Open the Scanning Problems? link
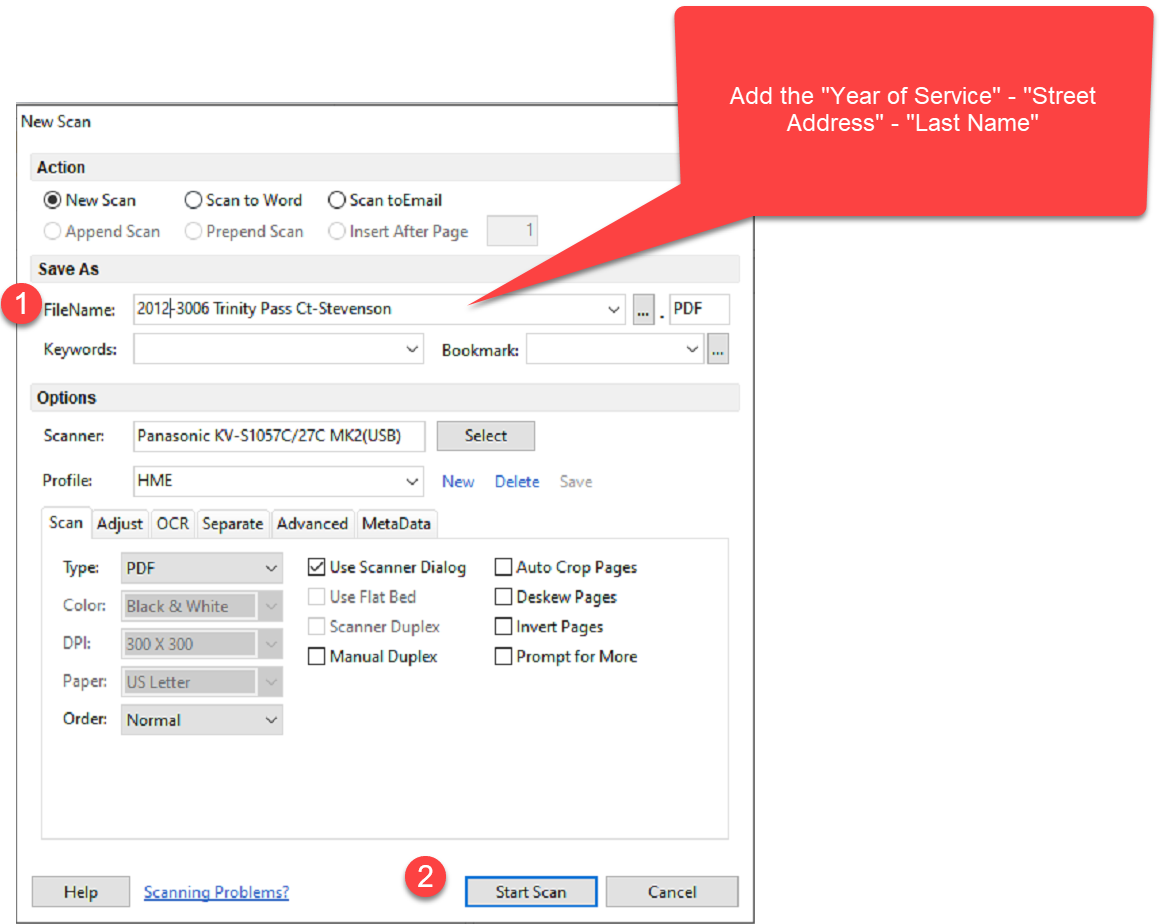The height and width of the screenshot is (924, 1165). (x=216, y=892)
